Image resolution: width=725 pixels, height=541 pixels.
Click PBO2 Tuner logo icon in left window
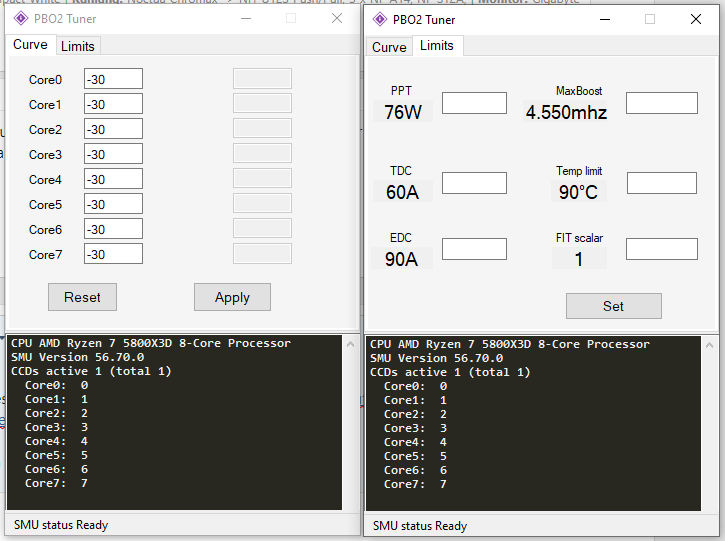[21, 18]
